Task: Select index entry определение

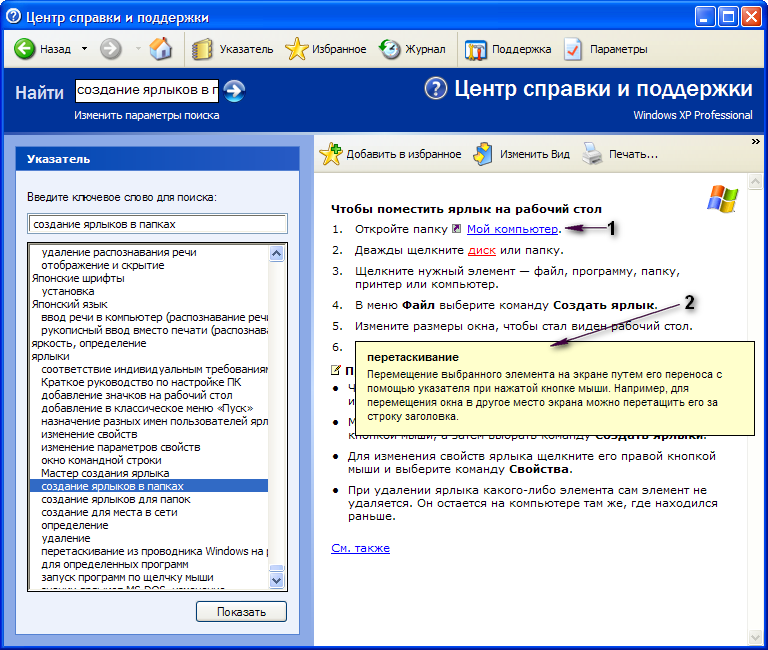Action: 74,525
